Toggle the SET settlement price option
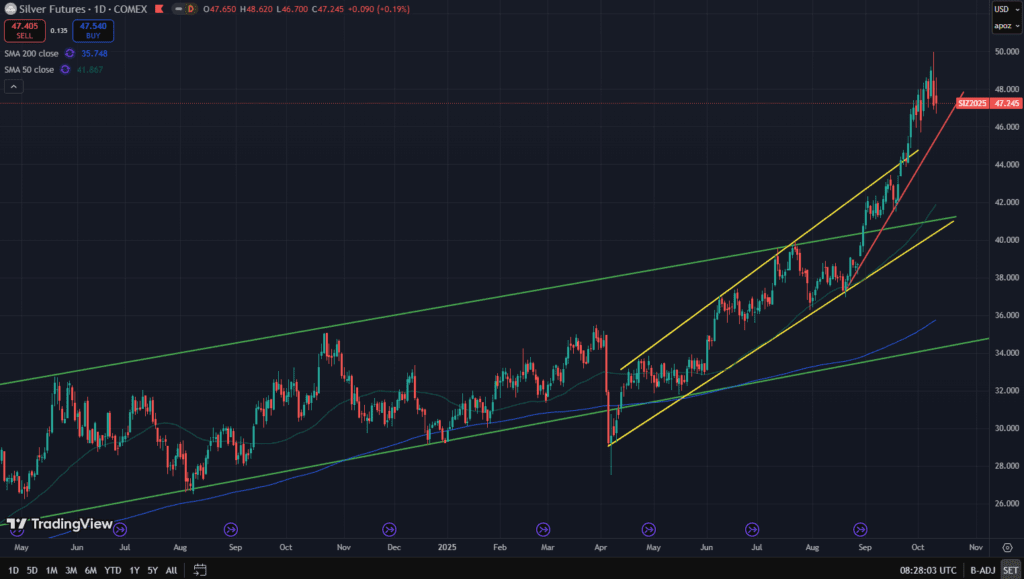 [1009, 570]
